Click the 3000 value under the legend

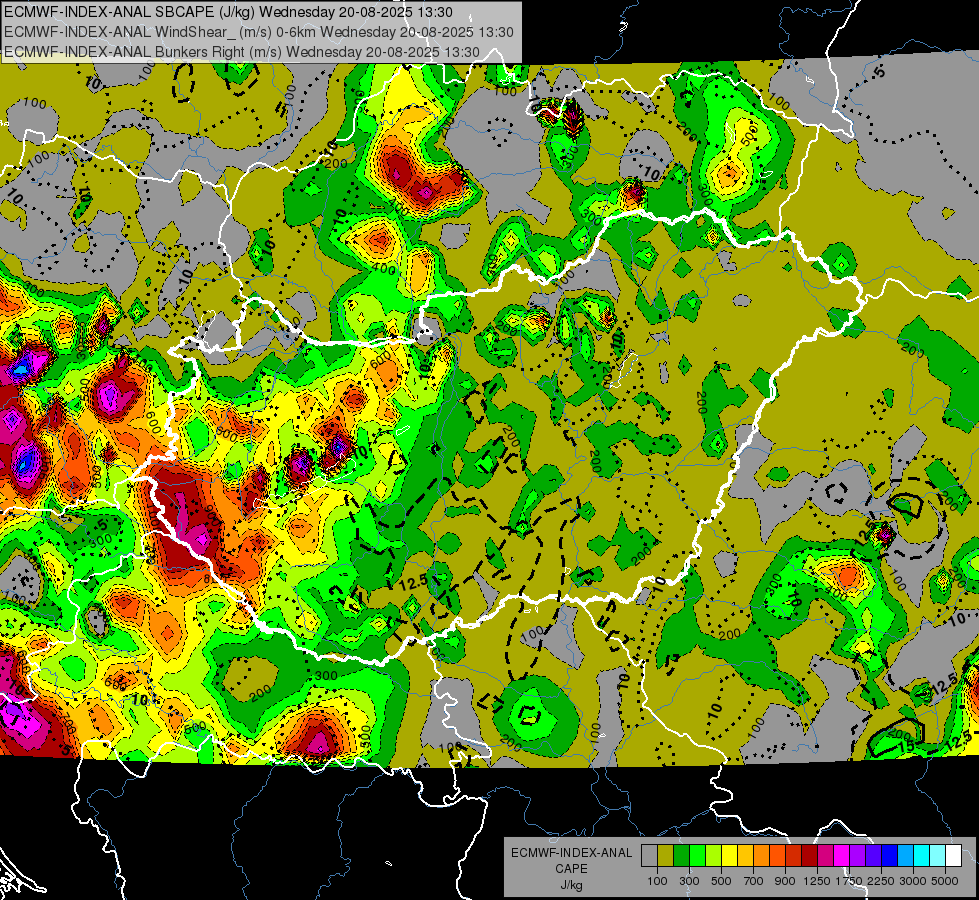913,881
